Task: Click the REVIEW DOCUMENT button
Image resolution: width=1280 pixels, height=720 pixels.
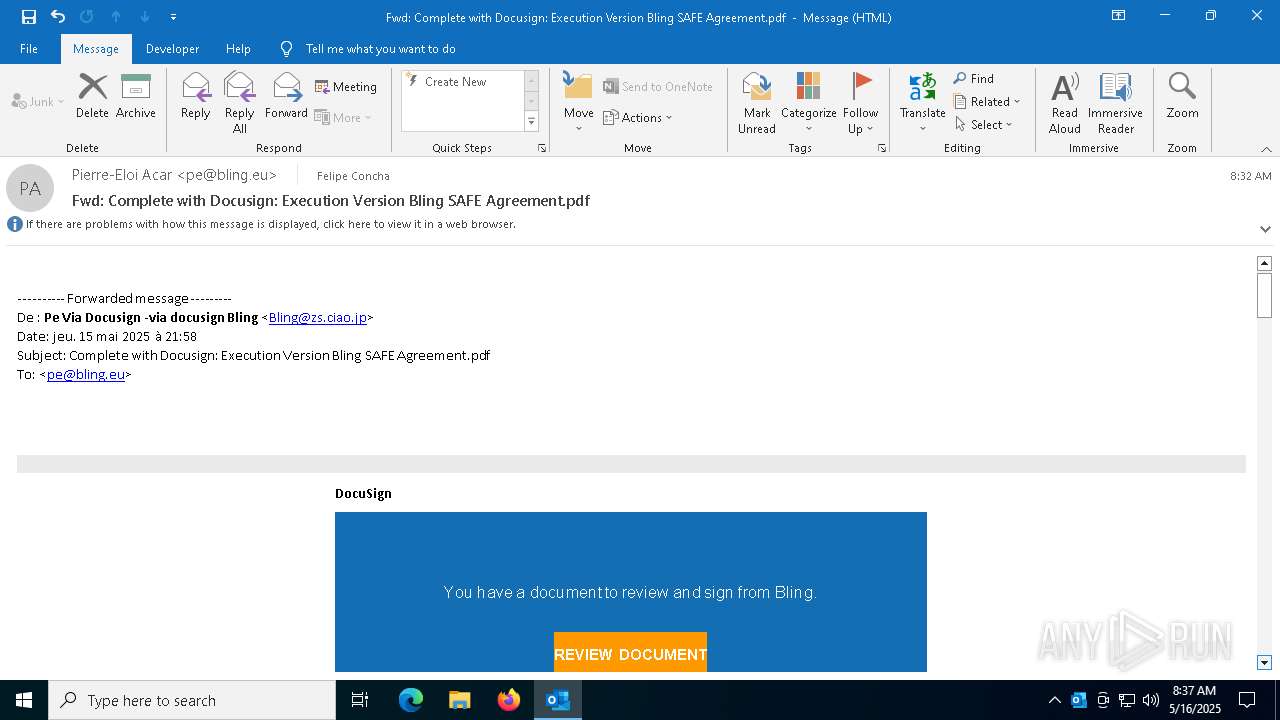Action: (630, 652)
